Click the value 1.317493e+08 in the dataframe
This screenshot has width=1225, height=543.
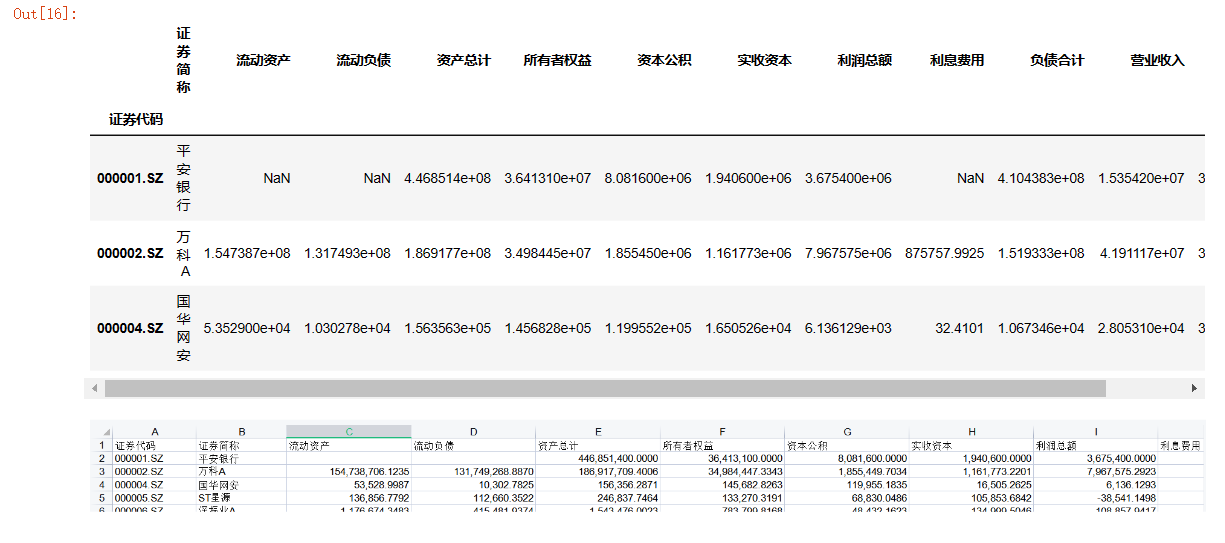click(347, 253)
